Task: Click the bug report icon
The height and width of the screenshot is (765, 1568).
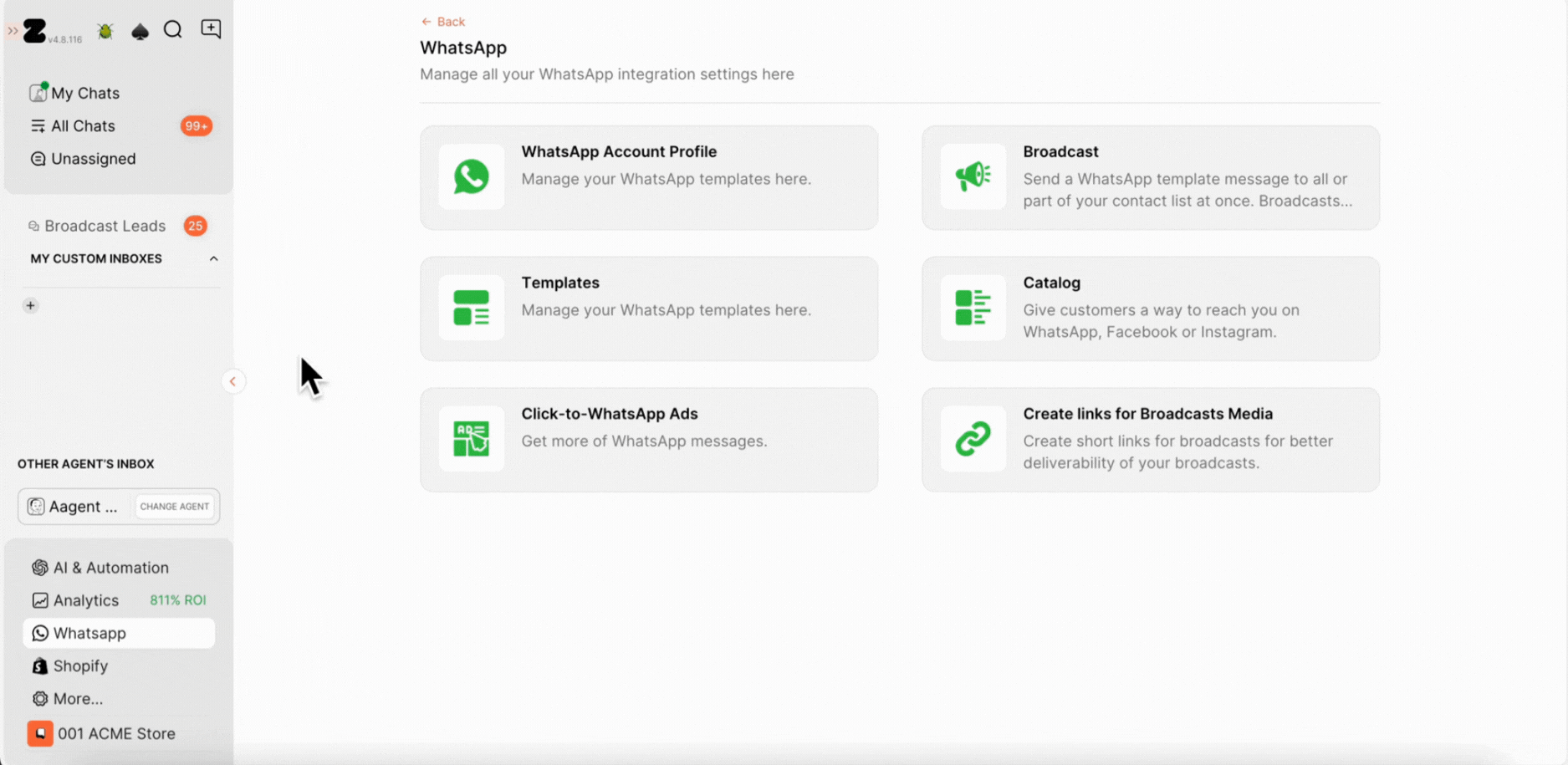Action: point(105,31)
